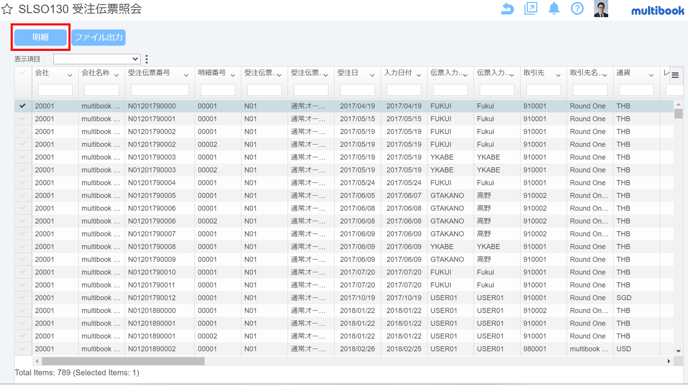The width and height of the screenshot is (688, 385).
Task: Click the 受注日 filter input field
Action: click(x=357, y=90)
